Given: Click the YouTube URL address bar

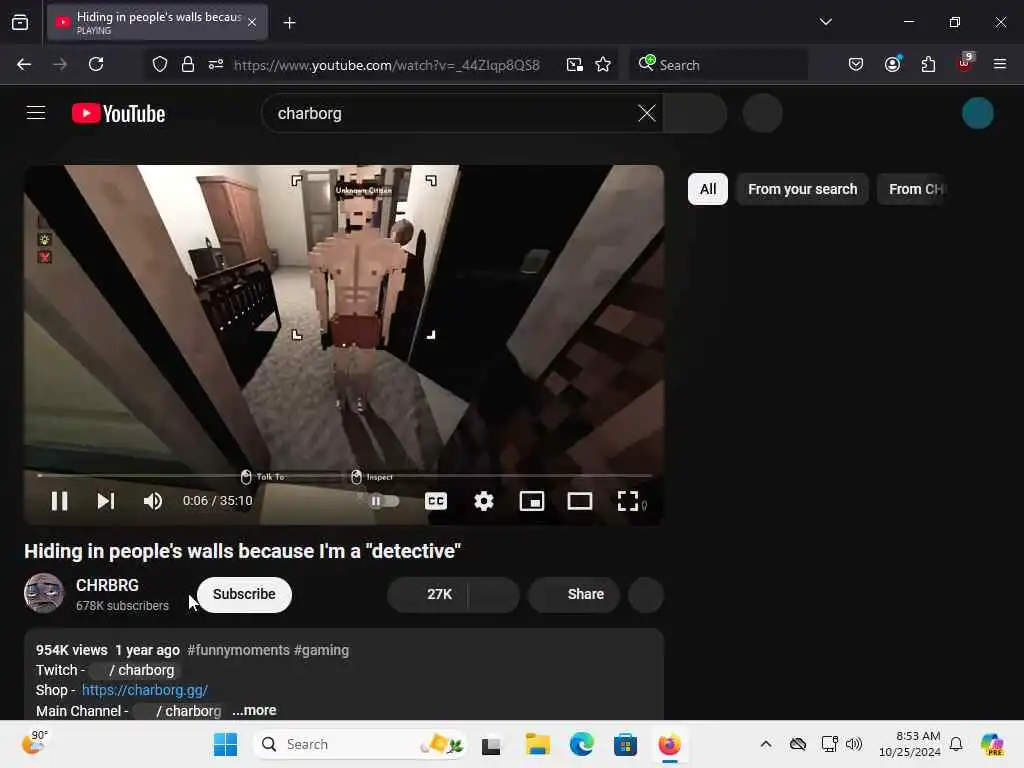Looking at the screenshot, I should [x=387, y=65].
